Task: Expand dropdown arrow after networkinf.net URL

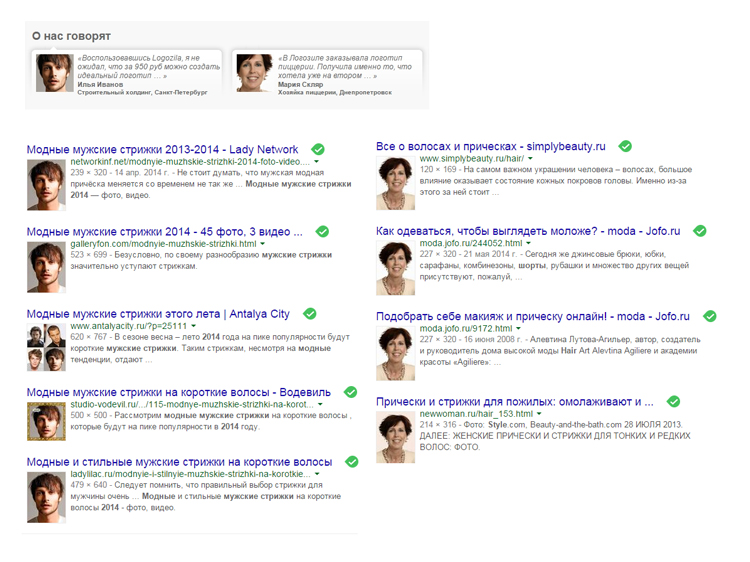Action: [316, 162]
